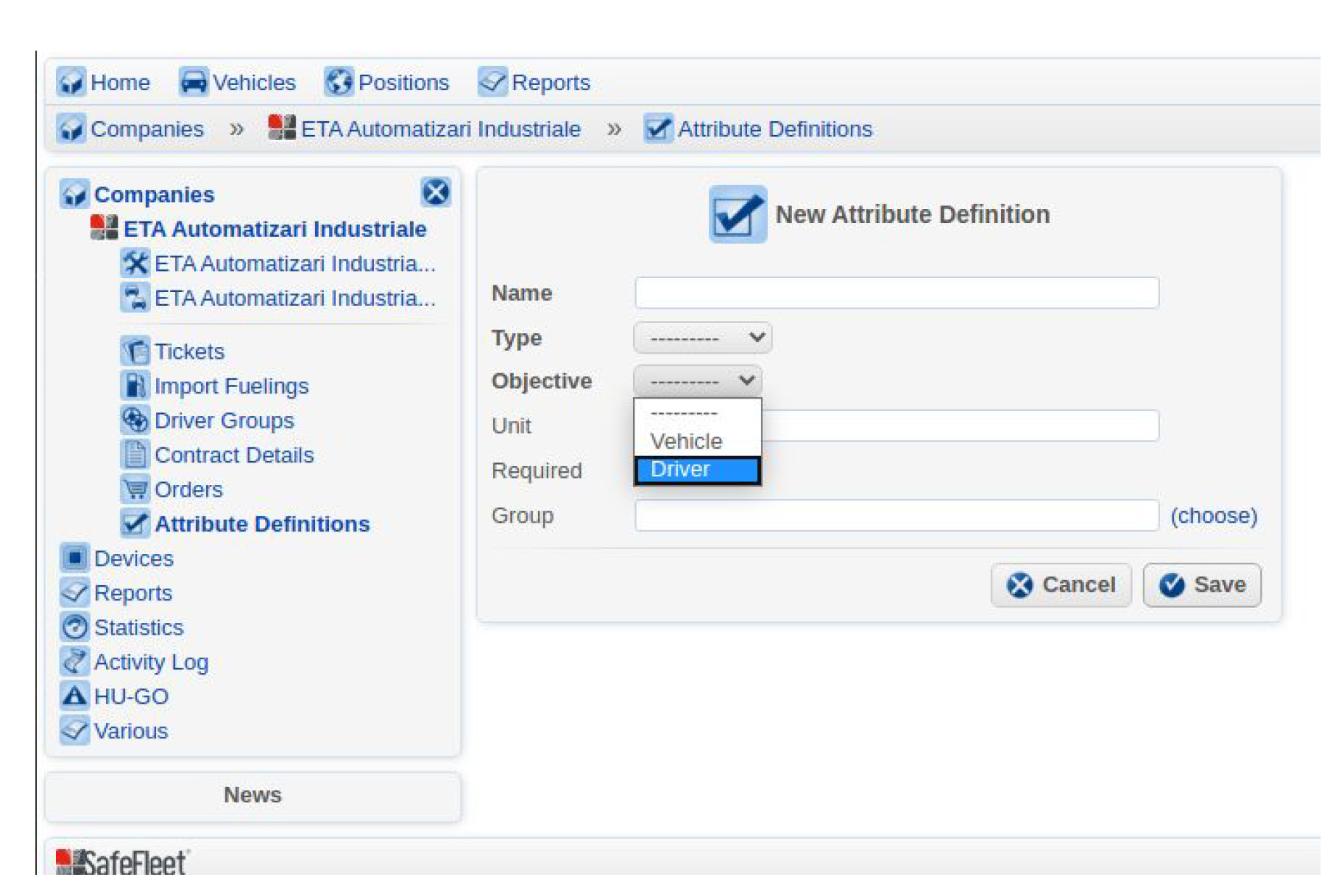
Task: Click the Tickets icon in the sidebar
Action: click(x=135, y=351)
